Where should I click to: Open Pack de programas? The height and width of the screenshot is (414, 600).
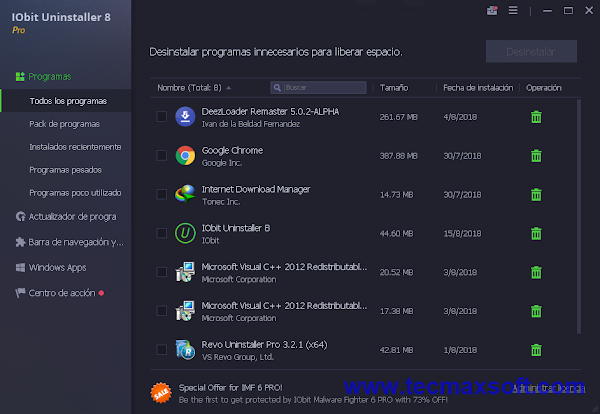[66, 124]
